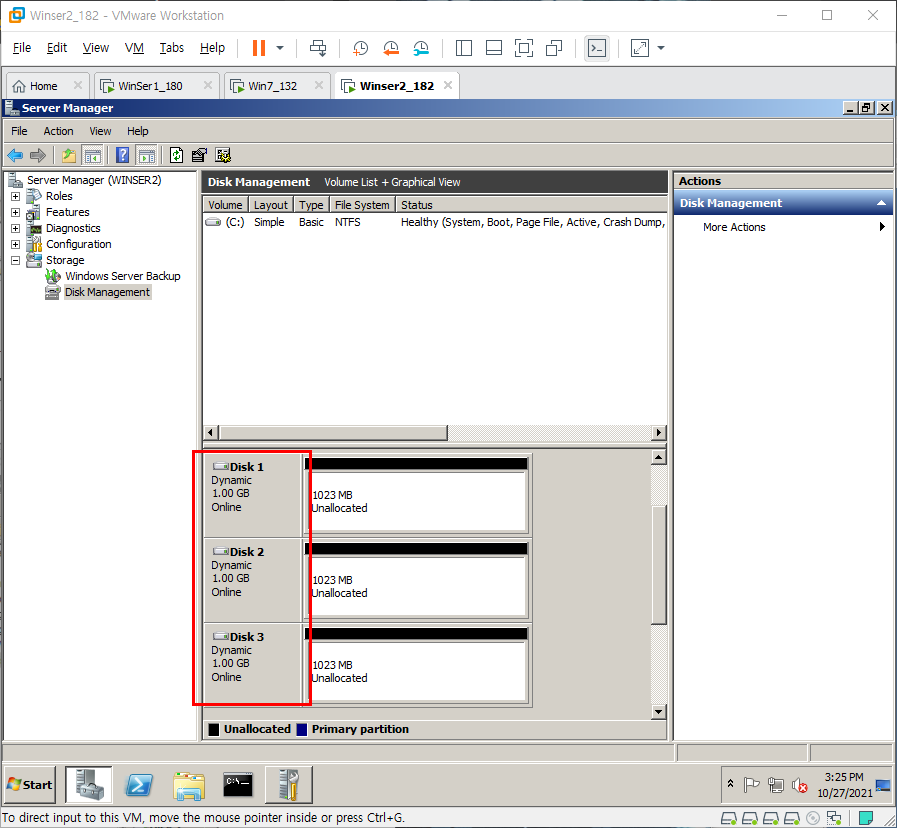
Task: Open Windows Explorer from the taskbar
Action: point(189,785)
